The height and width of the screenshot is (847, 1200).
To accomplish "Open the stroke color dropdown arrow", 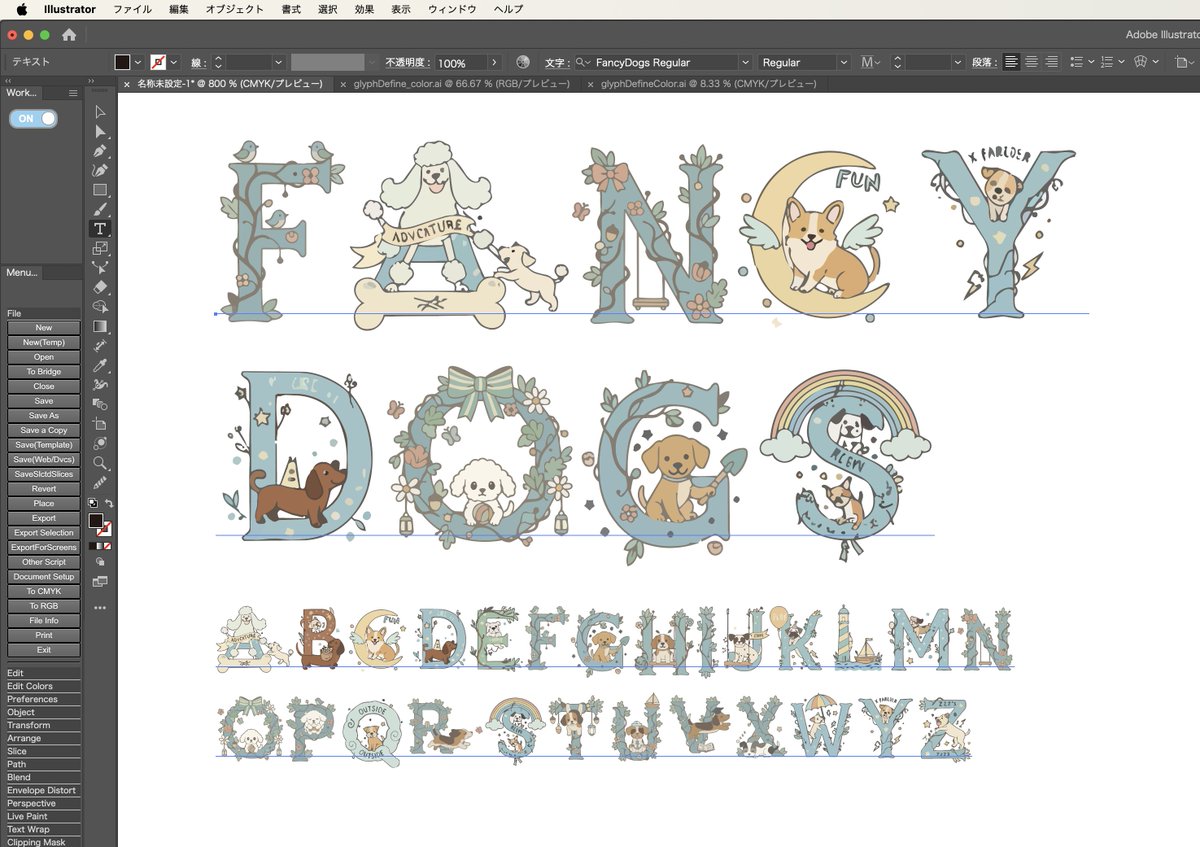I will pyautogui.click(x=173, y=62).
